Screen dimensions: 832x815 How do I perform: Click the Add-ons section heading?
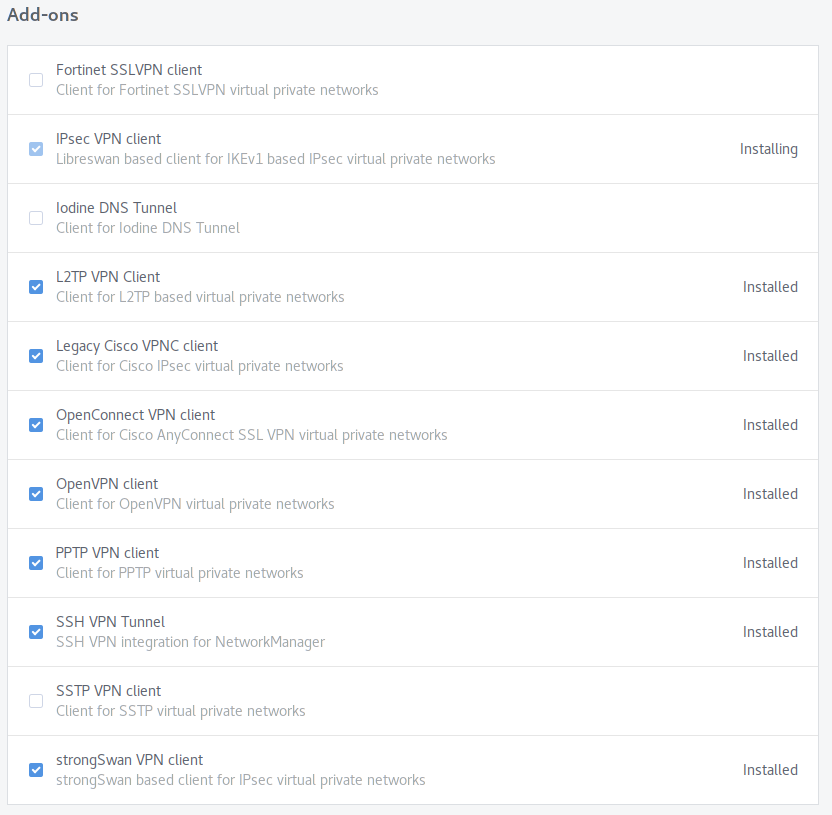[42, 15]
